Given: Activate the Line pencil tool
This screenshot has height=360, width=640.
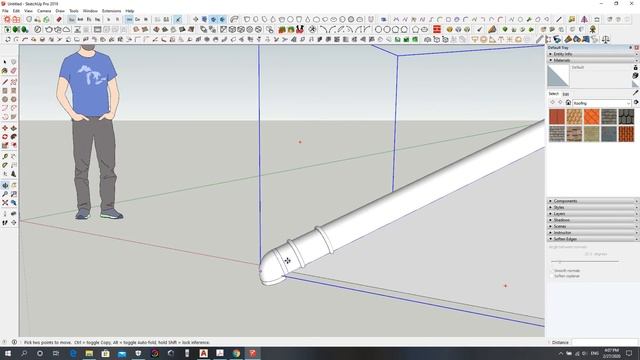Looking at the screenshot, I should [5, 82].
